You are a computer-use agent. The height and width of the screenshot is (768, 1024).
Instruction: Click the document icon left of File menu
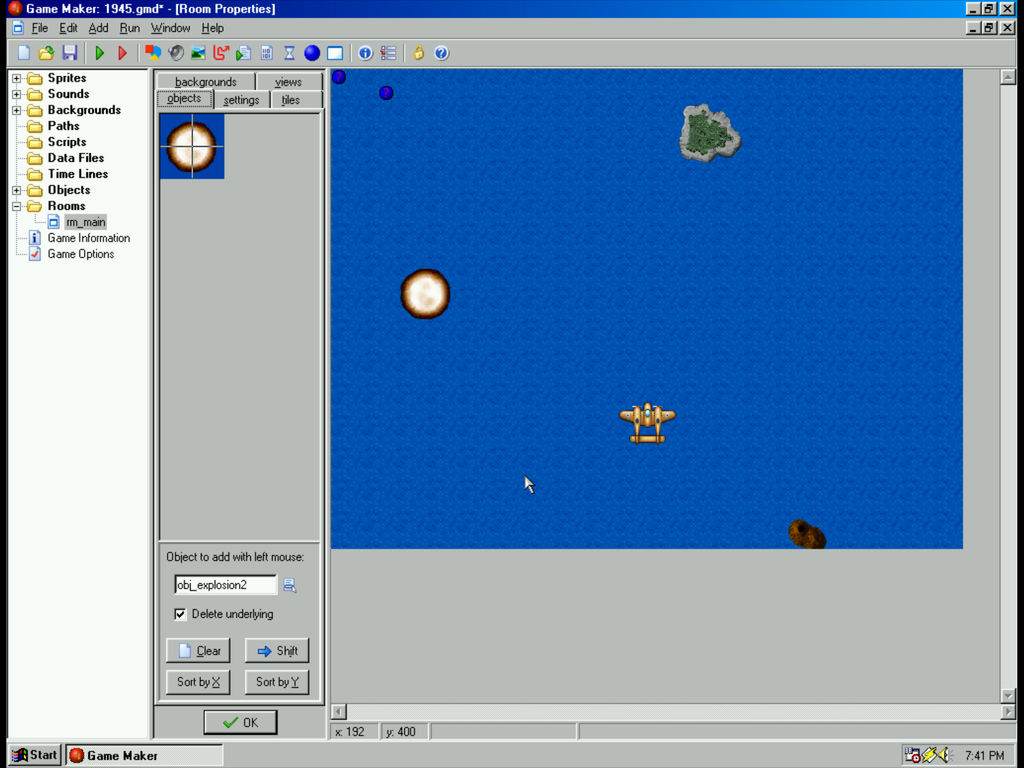(18, 28)
